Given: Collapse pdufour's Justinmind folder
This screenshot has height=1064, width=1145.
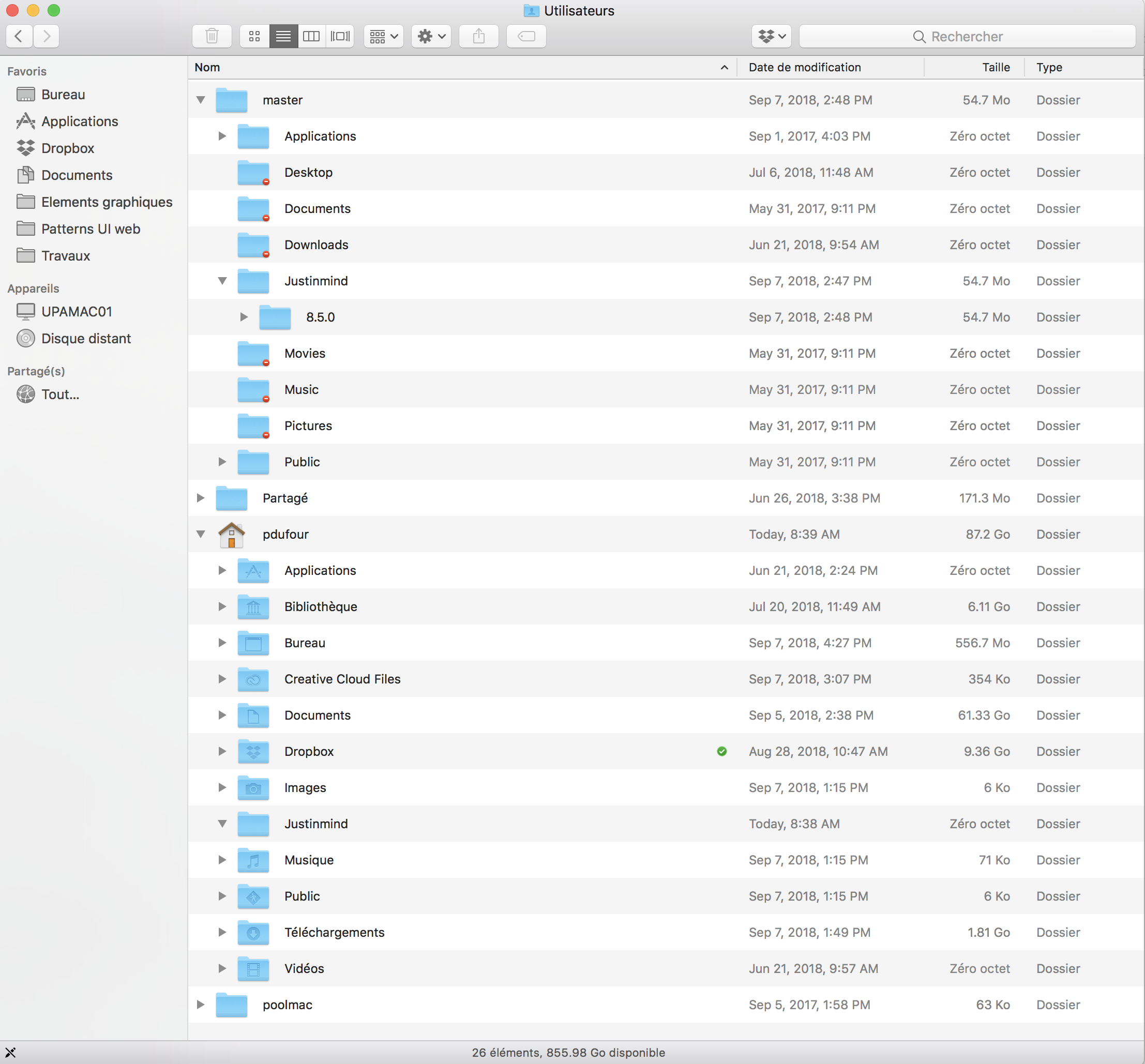Looking at the screenshot, I should click(x=222, y=823).
